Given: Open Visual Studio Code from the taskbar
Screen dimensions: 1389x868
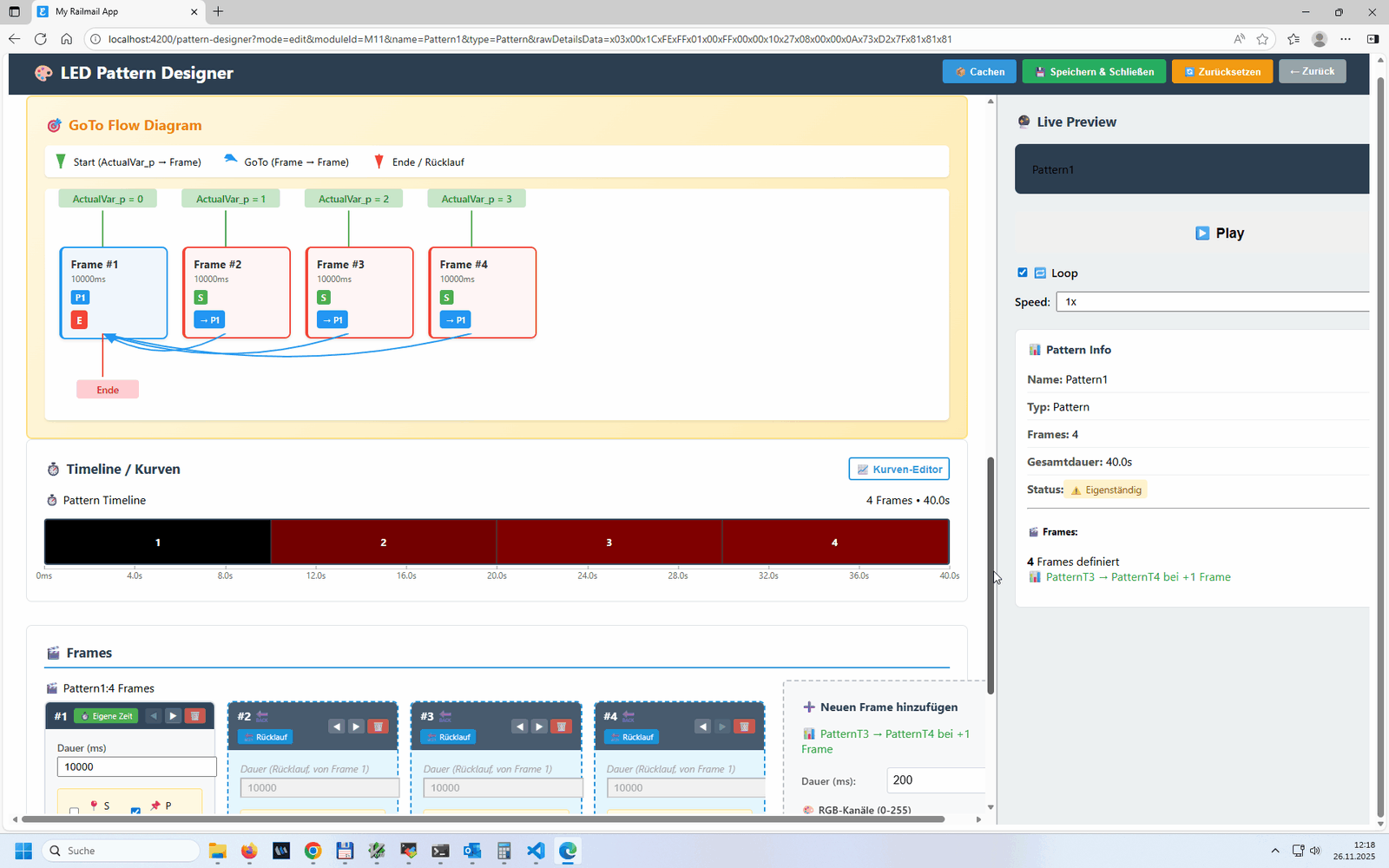Looking at the screenshot, I should point(536,851).
